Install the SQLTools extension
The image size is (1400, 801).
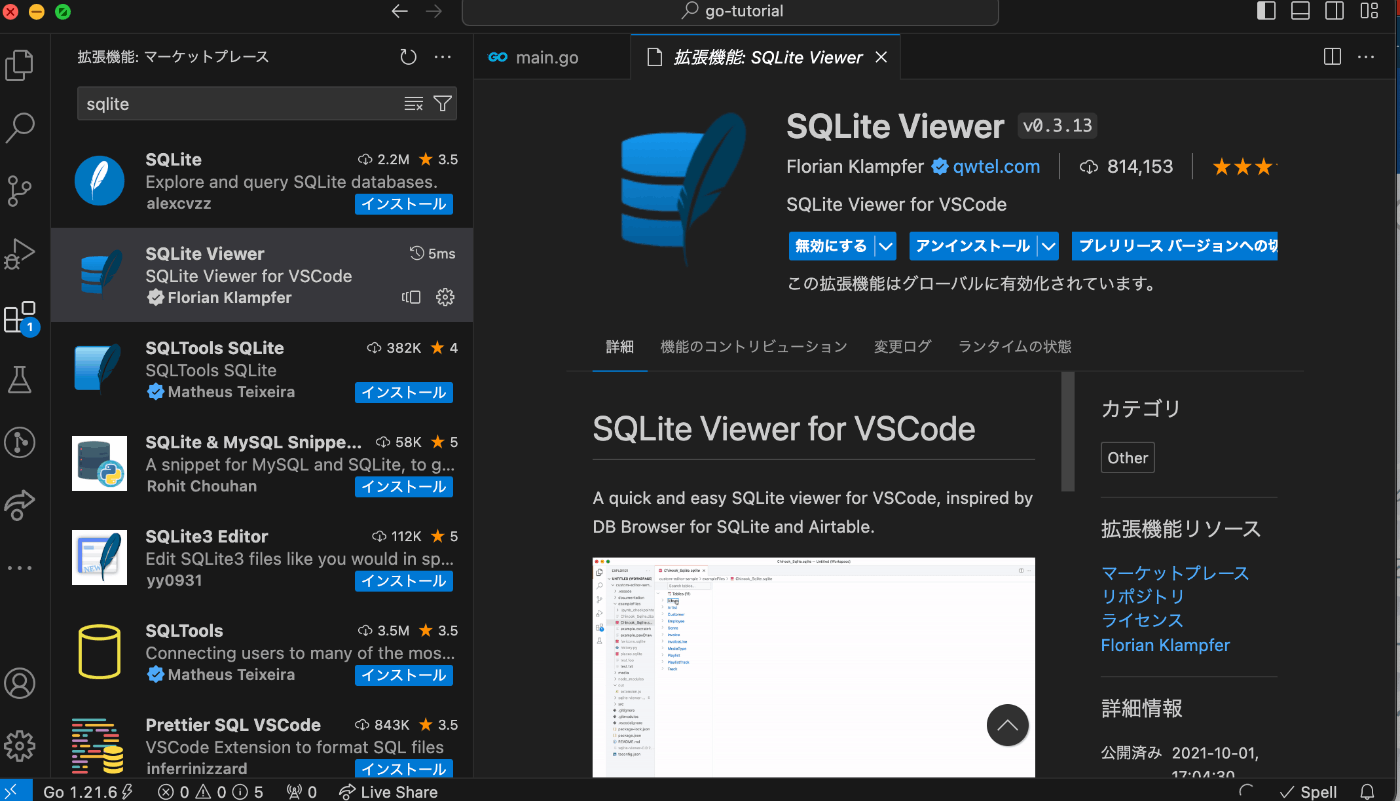coord(404,675)
